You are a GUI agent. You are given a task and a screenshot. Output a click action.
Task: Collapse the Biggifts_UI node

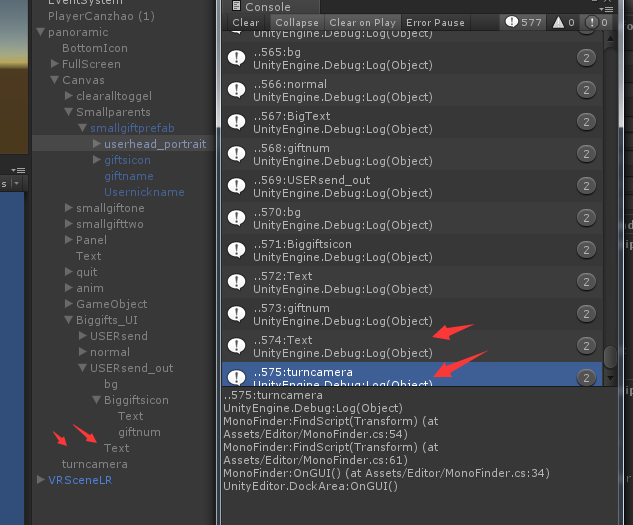(69, 320)
